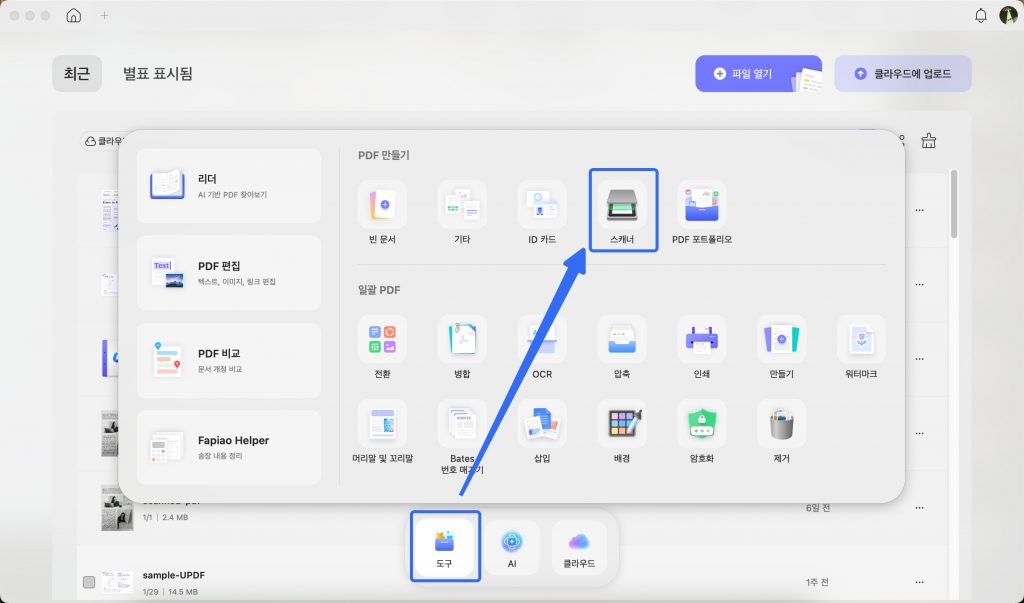
Task: Click the 파일 열기 button
Action: 758,74
